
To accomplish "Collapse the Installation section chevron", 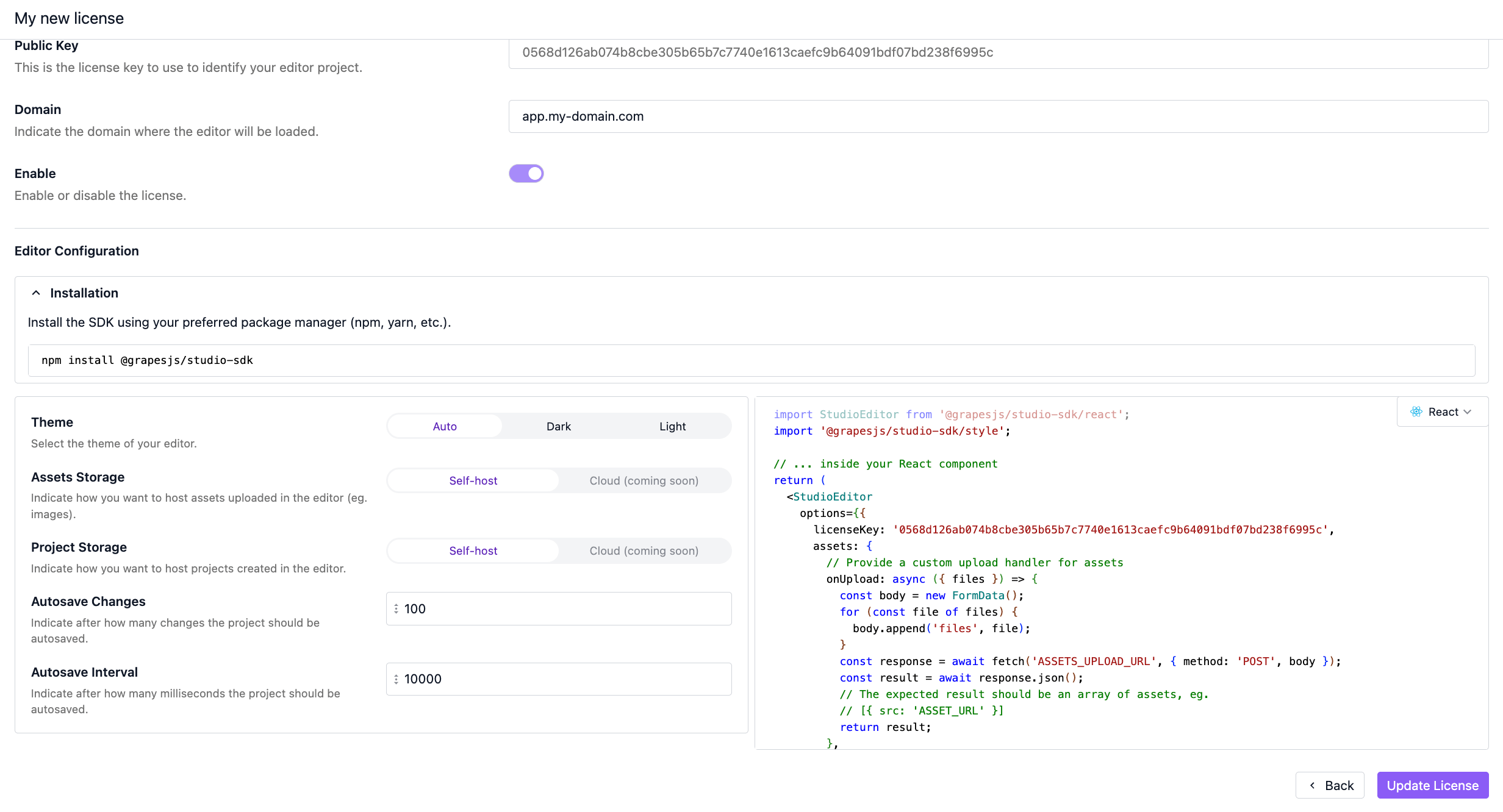I will pos(36,293).
